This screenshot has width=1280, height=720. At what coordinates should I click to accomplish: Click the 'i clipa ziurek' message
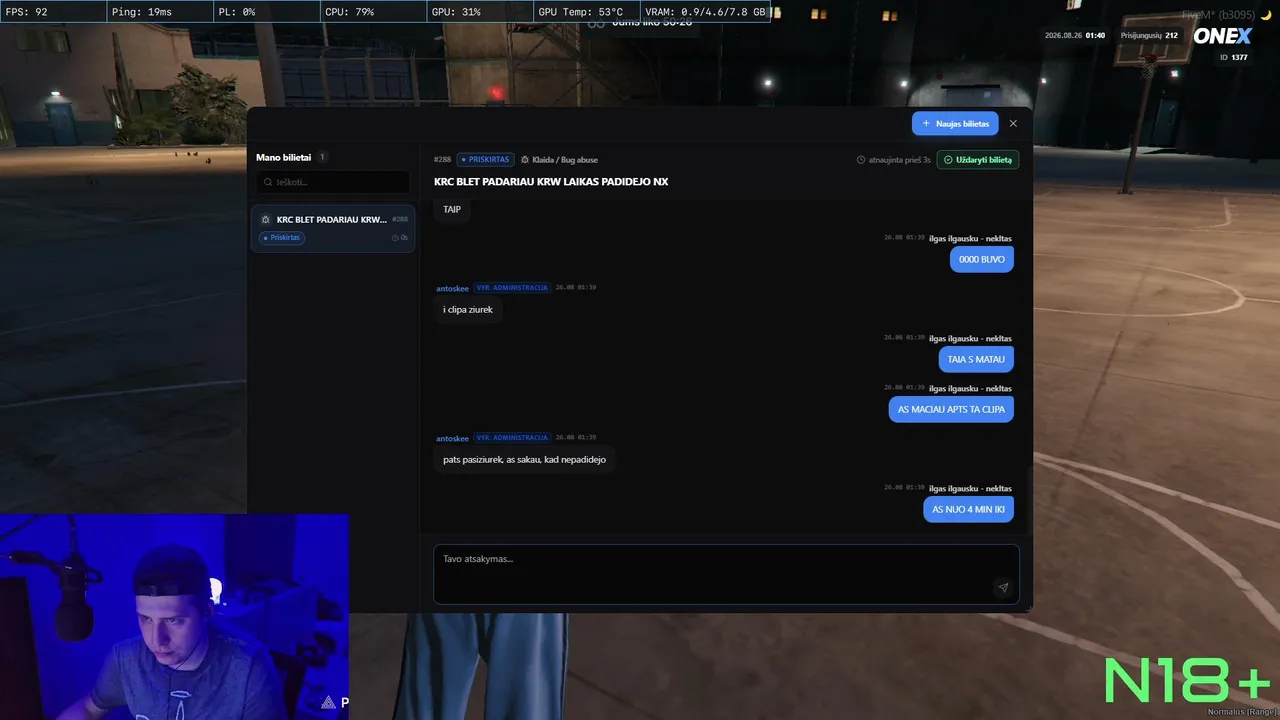(x=468, y=309)
